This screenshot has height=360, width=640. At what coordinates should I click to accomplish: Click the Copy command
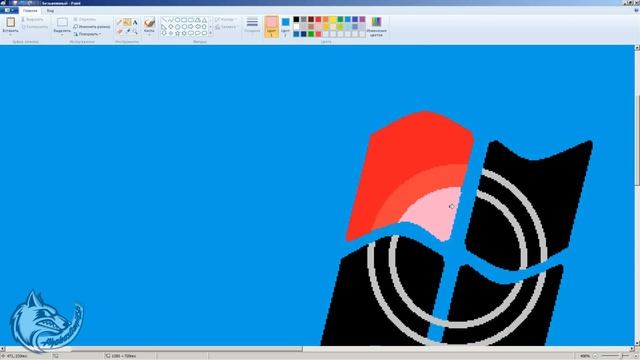[x=35, y=27]
